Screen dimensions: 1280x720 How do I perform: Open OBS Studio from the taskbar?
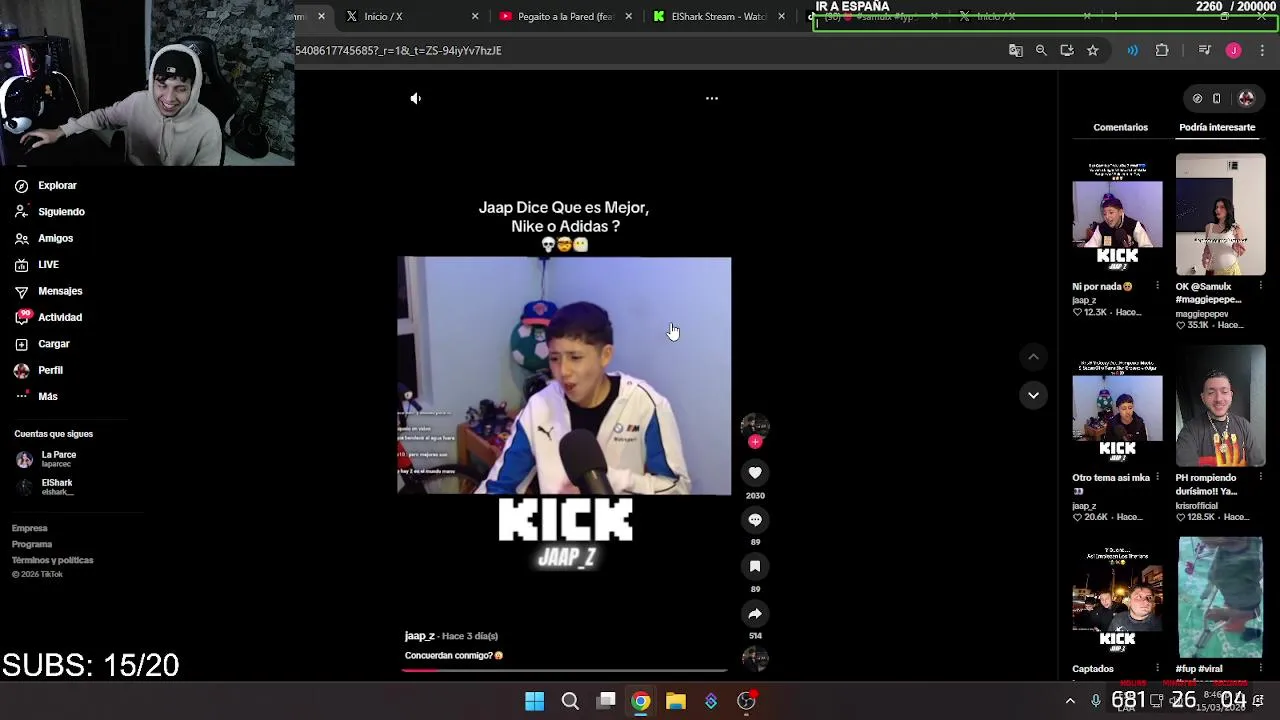tap(746, 701)
